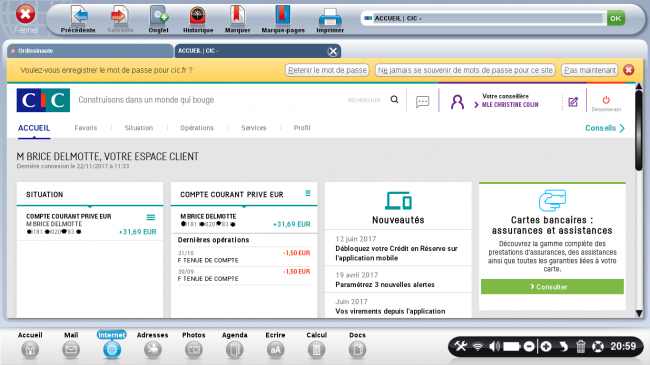This screenshot has height=365, width=650.
Task: Open the SITUATION account hamburger menu
Action: [x=151, y=217]
